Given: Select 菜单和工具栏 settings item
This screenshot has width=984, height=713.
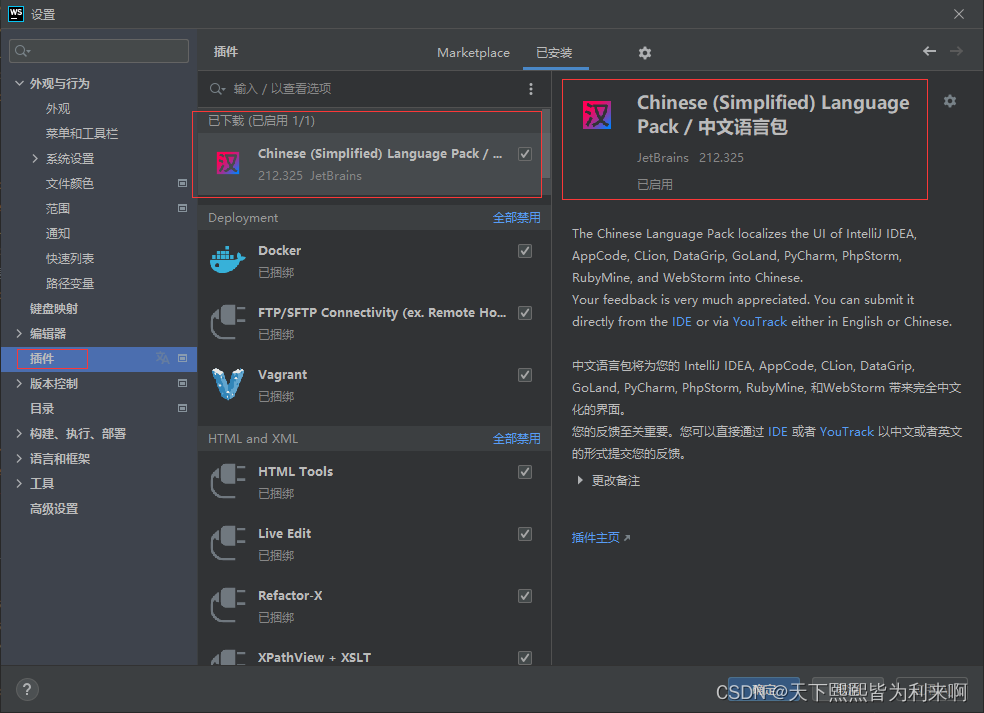Looking at the screenshot, I should pyautogui.click(x=82, y=133).
